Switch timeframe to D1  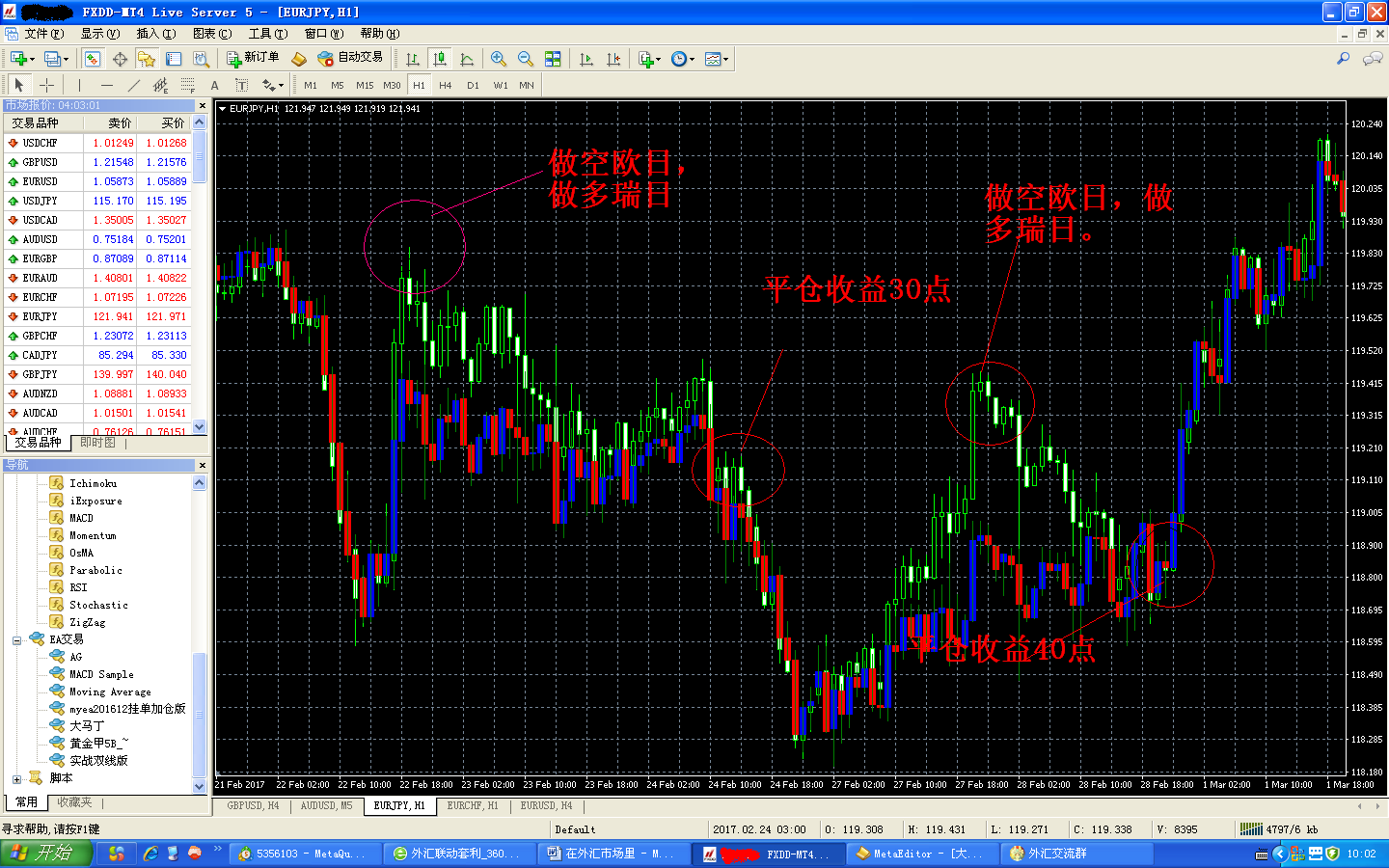(x=473, y=85)
